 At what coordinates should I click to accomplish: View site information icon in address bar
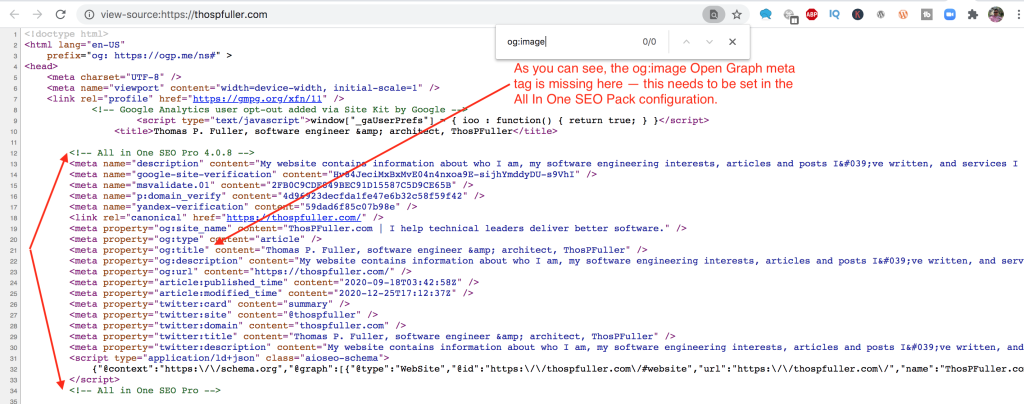pyautogui.click(x=89, y=14)
